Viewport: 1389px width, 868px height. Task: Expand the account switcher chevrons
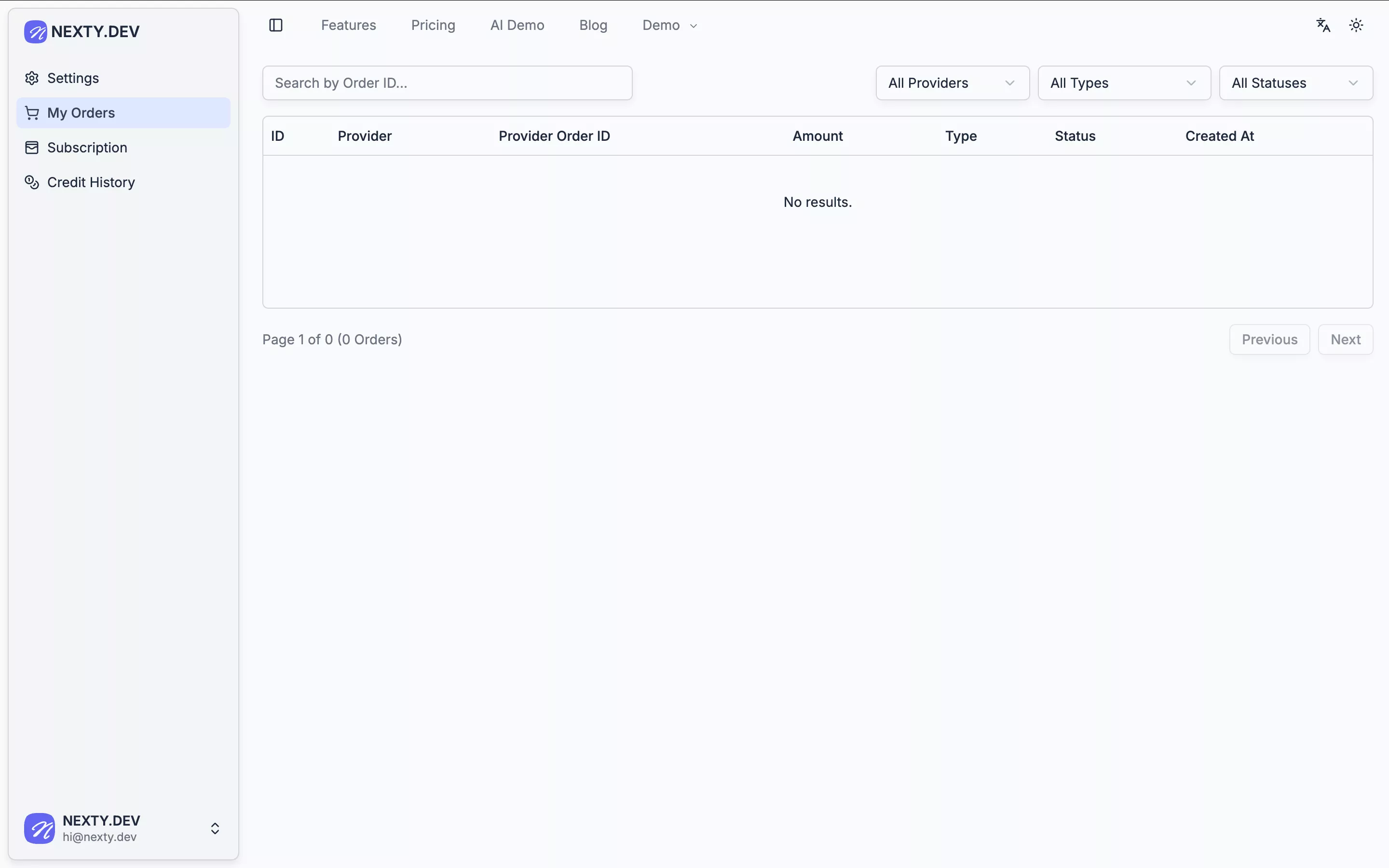pyautogui.click(x=215, y=828)
